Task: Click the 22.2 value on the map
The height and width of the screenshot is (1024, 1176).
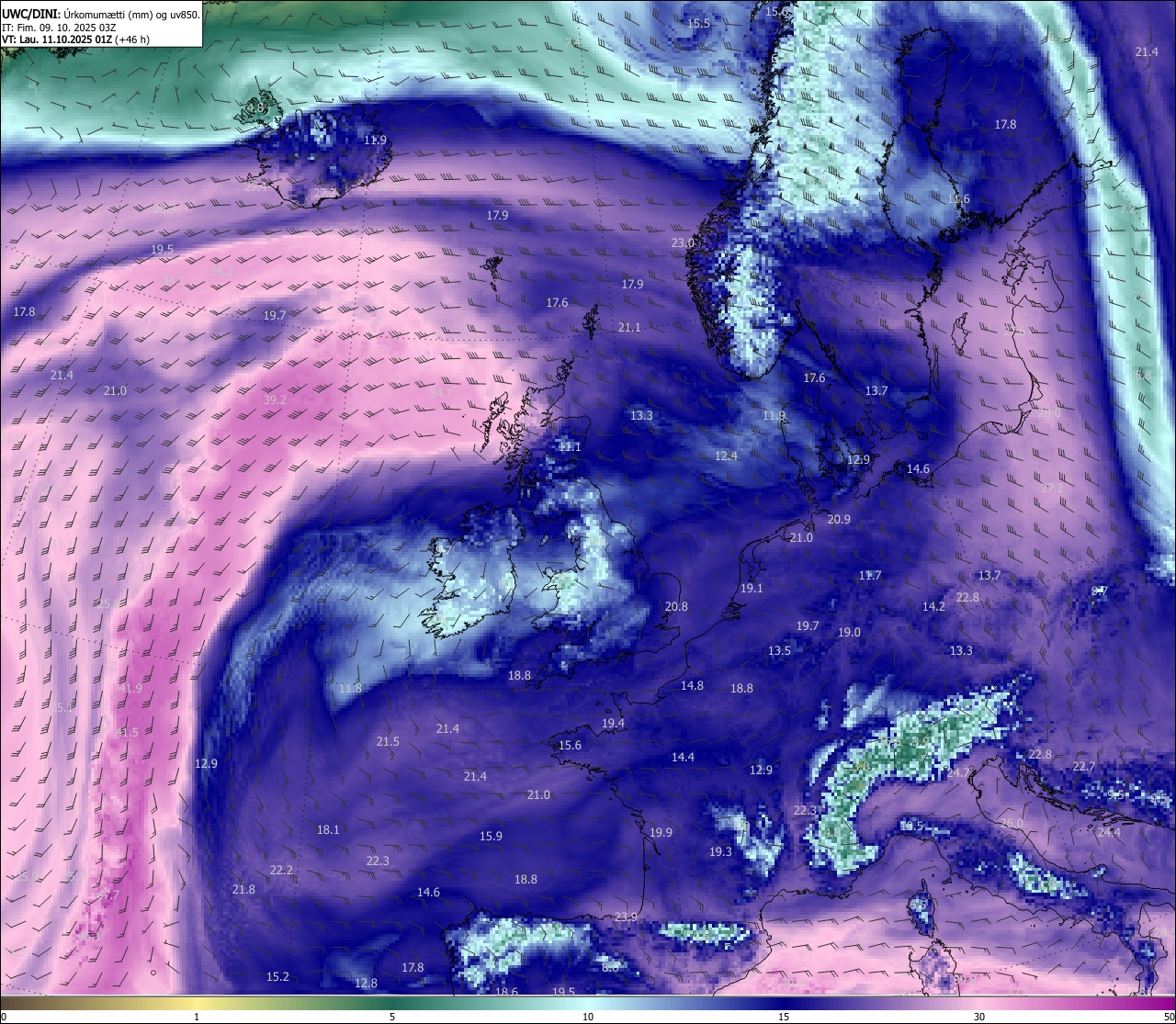Action: click(281, 870)
